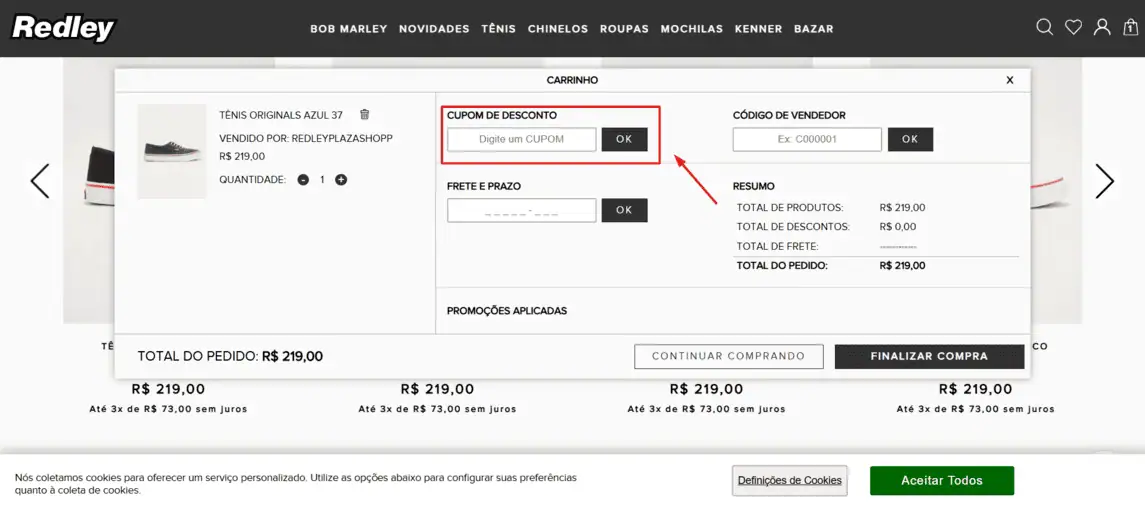Accept cookies with Aceitar Todos
The width and height of the screenshot is (1145, 518).
[x=942, y=481]
